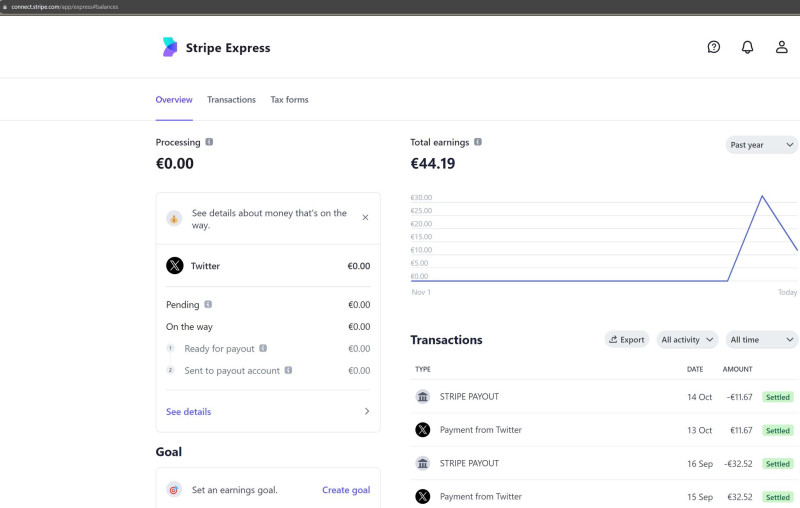Click the €44.19 total earnings amount
Viewport: 800px width, 508px height.
pos(433,163)
